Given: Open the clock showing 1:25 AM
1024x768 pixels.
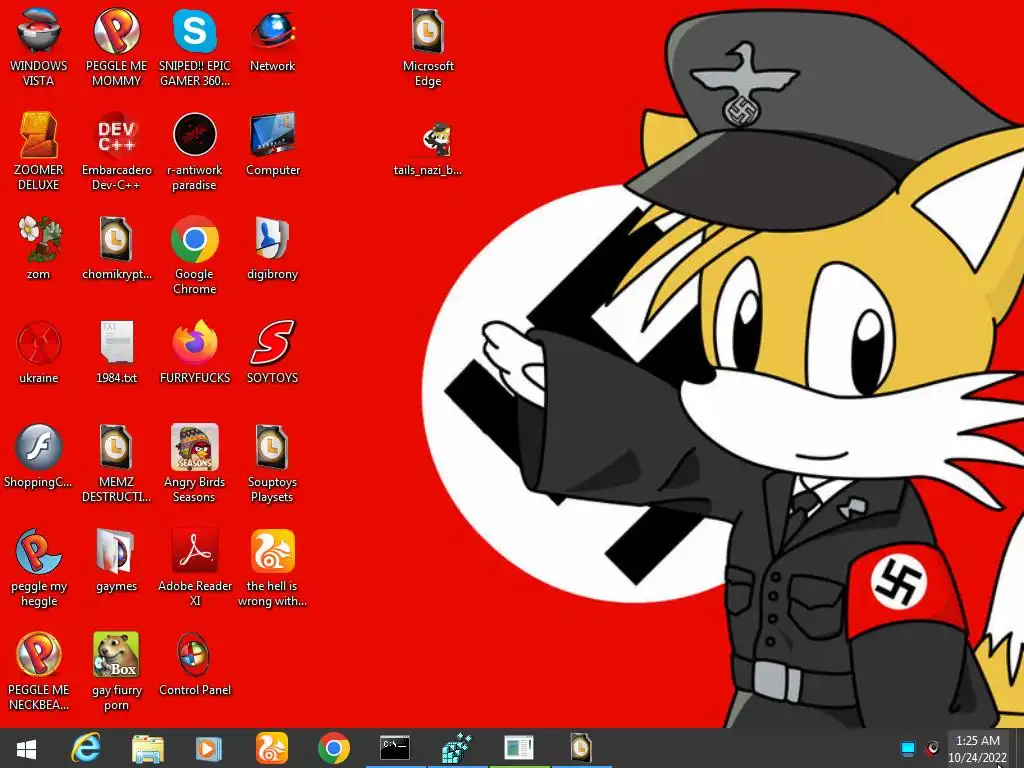Looking at the screenshot, I should (978, 748).
